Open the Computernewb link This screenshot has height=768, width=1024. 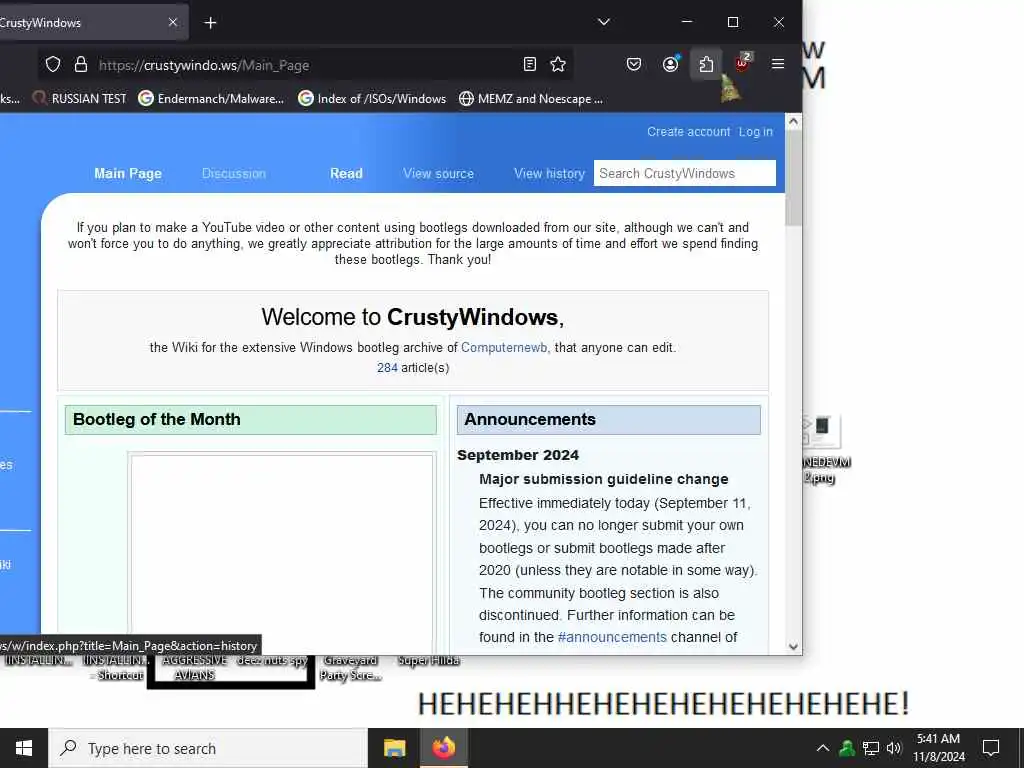coord(504,347)
